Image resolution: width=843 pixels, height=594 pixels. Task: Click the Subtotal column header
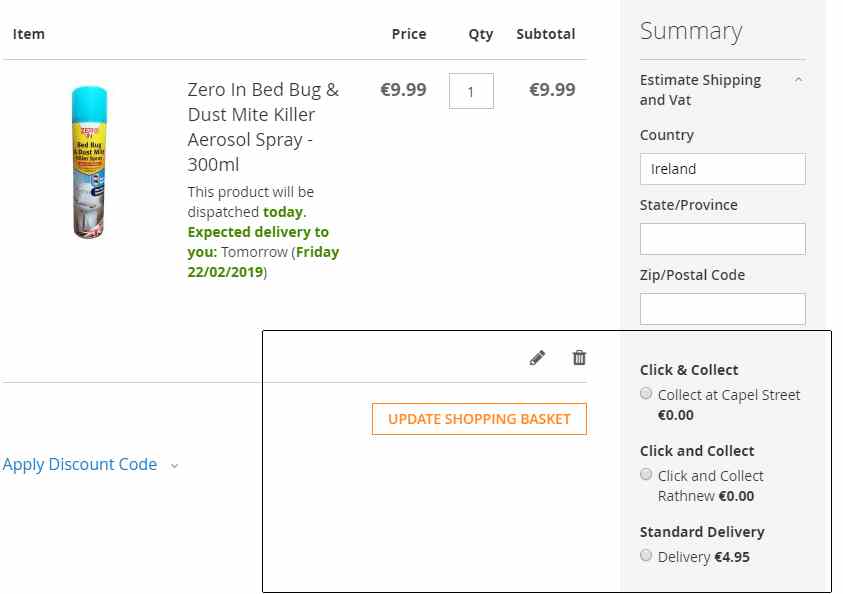tap(546, 34)
